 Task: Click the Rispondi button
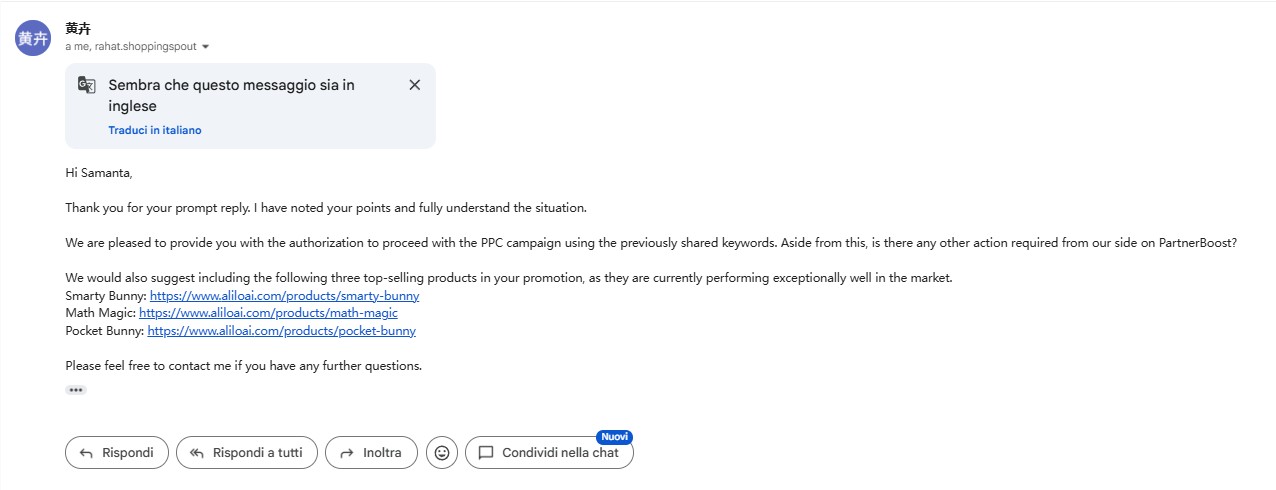click(x=117, y=453)
